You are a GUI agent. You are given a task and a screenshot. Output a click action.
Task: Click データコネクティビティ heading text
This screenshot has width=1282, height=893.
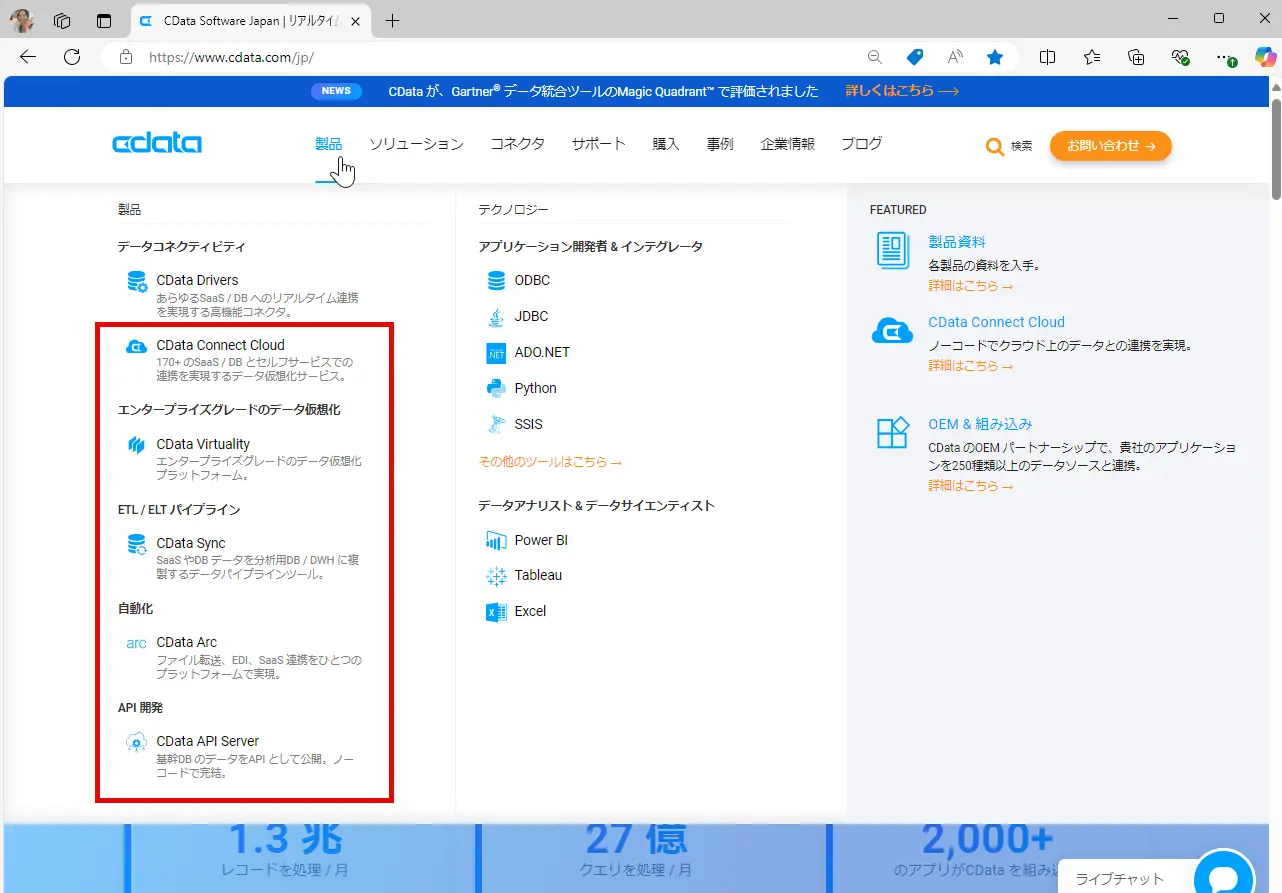coord(181,246)
